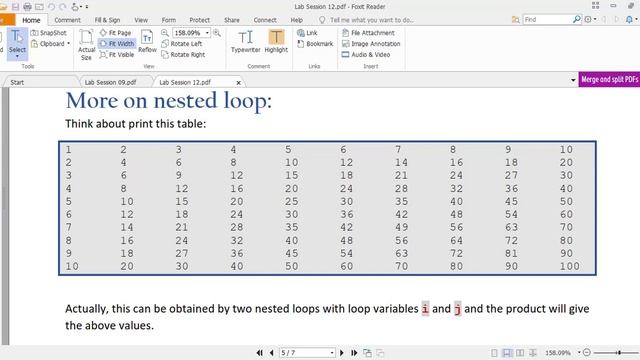
Task: Rotate the page left
Action: pyautogui.click(x=182, y=44)
